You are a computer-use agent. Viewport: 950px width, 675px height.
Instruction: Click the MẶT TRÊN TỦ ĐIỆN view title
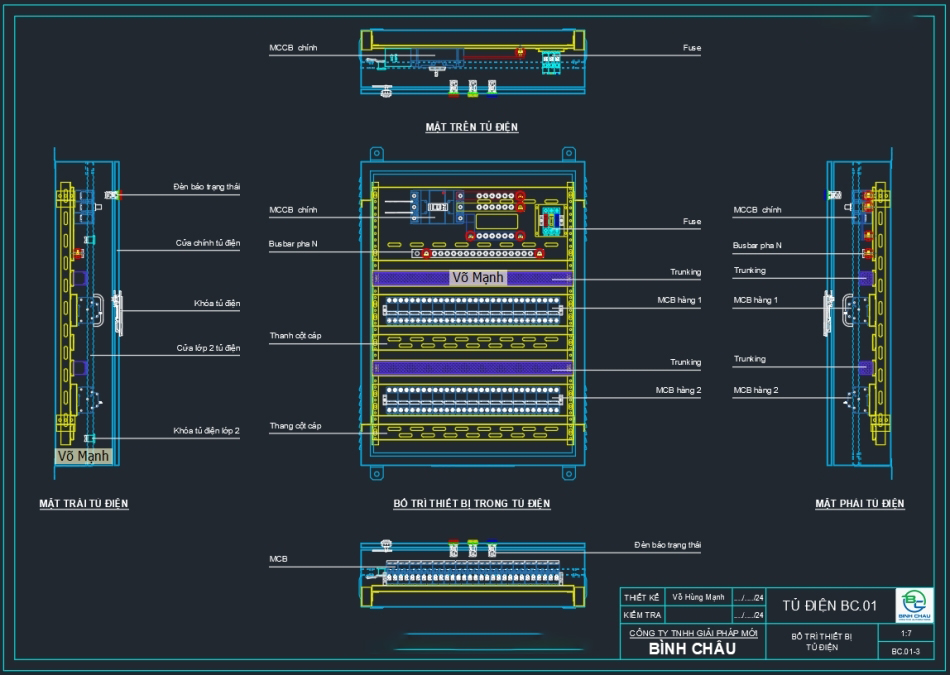point(472,128)
